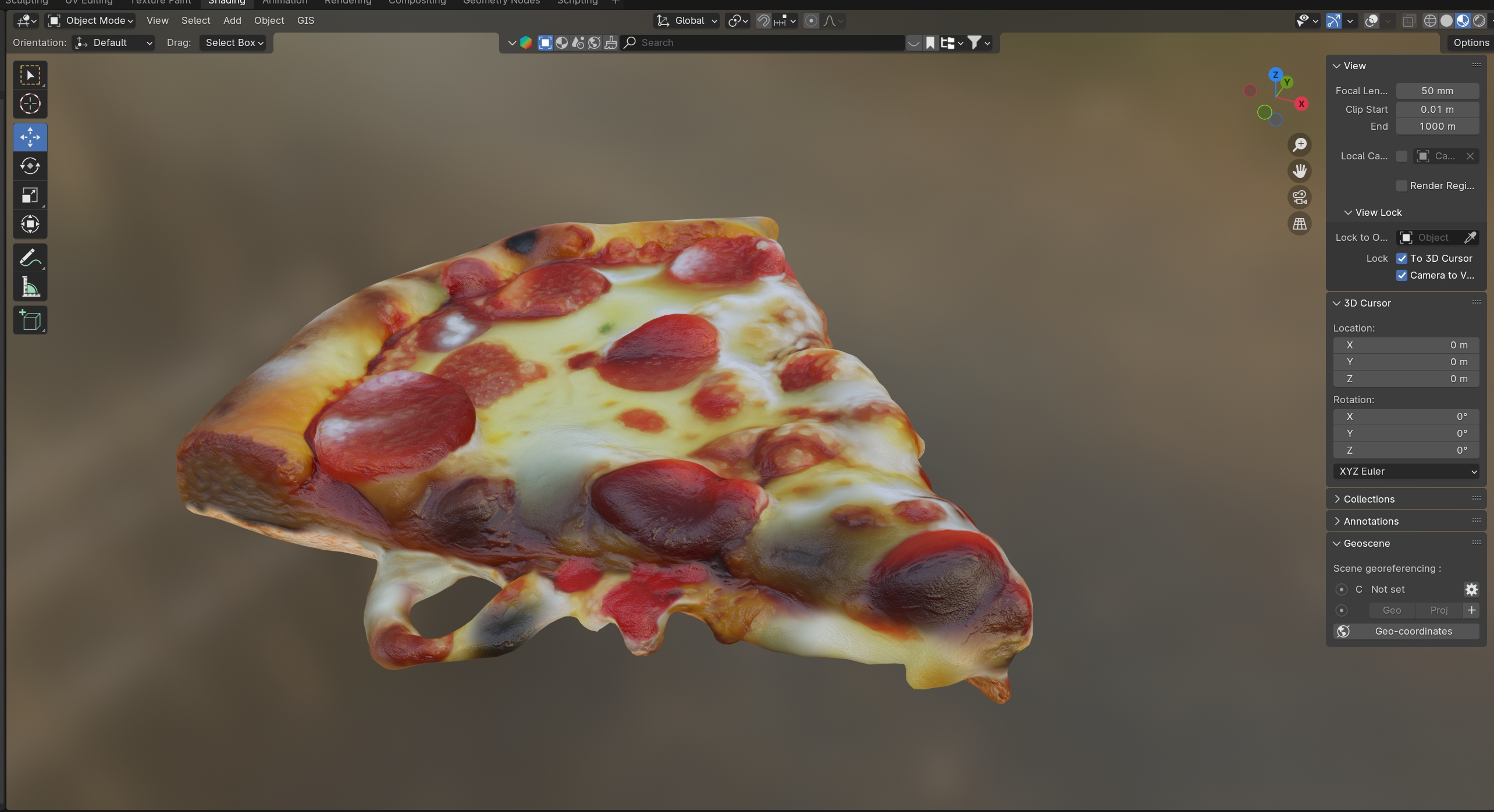Disable Camera to View checkbox
This screenshot has height=812, width=1494.
pyautogui.click(x=1401, y=276)
